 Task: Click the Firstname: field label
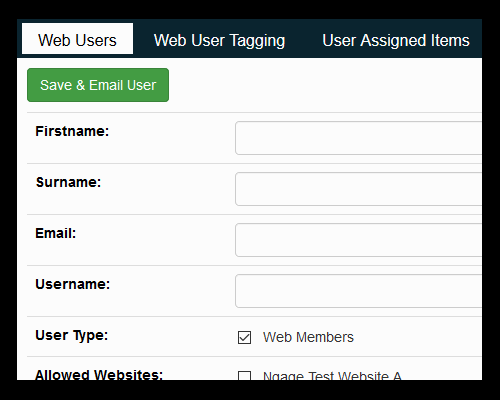(x=72, y=131)
